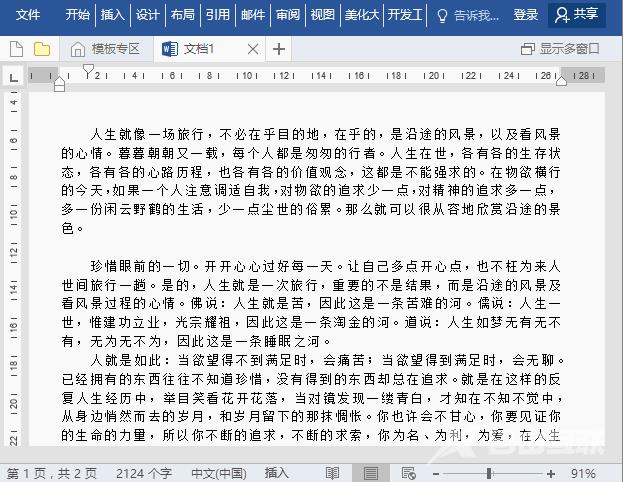Viewport: 623px width, 482px height.
Task: Open a new tab with the plus icon
Action: (x=279, y=49)
